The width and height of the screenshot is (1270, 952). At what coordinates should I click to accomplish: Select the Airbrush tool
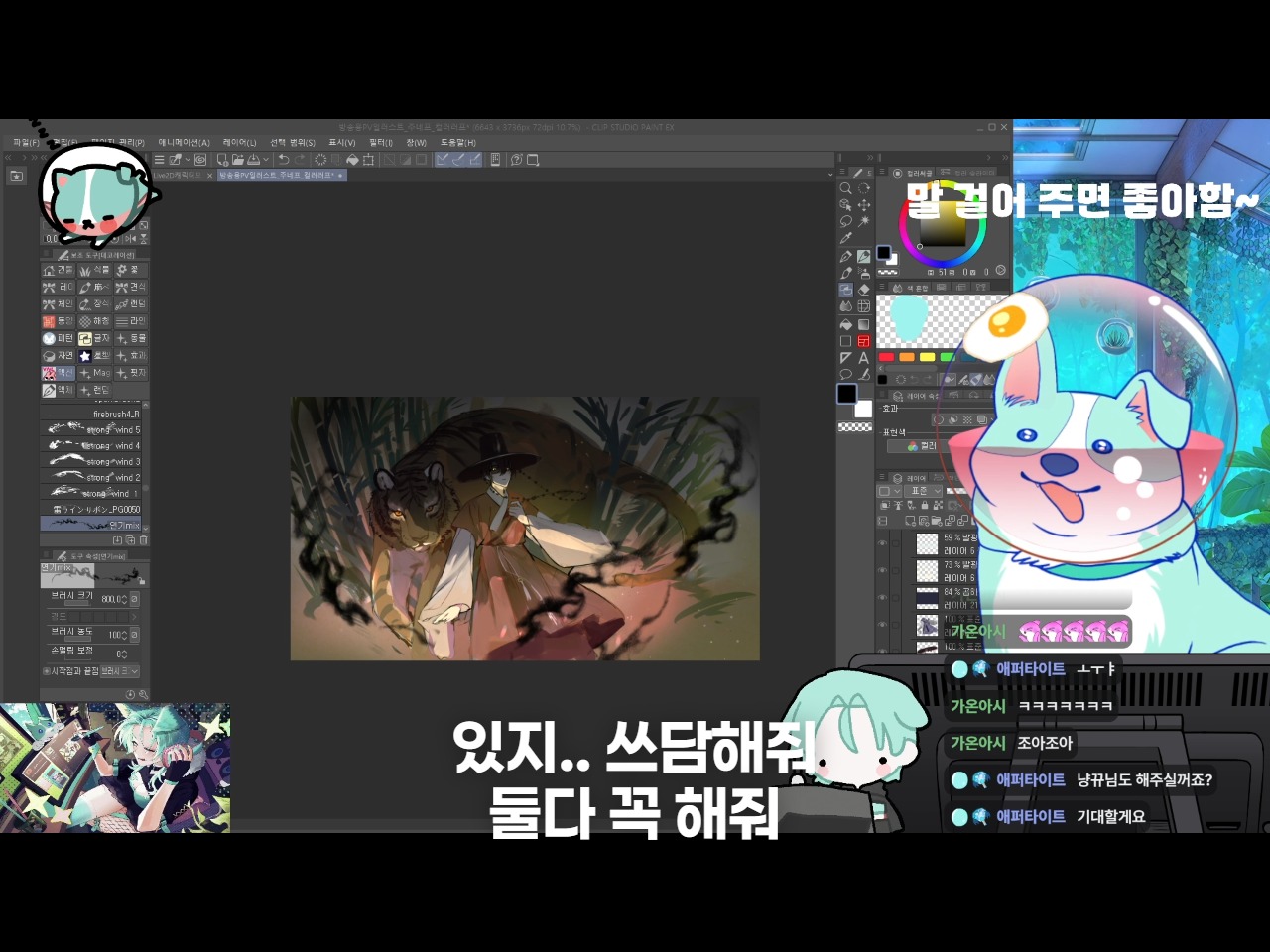pyautogui.click(x=864, y=273)
